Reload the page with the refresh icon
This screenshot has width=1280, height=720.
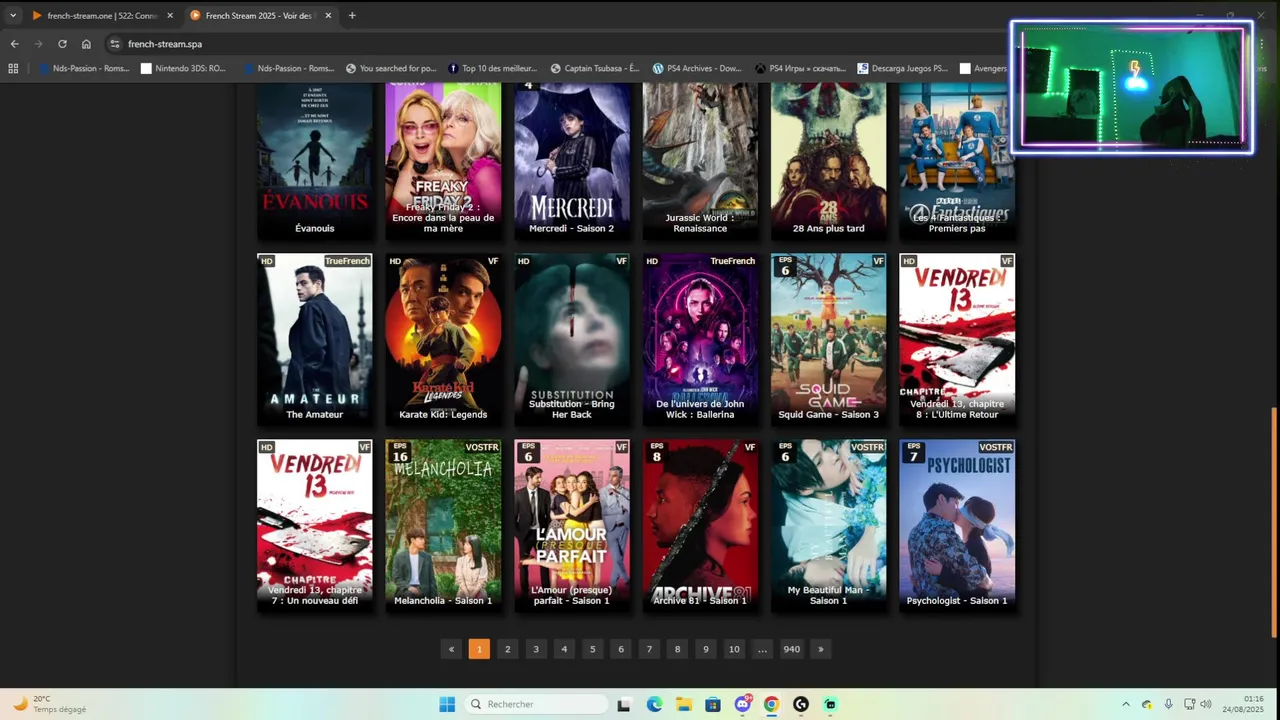(62, 44)
